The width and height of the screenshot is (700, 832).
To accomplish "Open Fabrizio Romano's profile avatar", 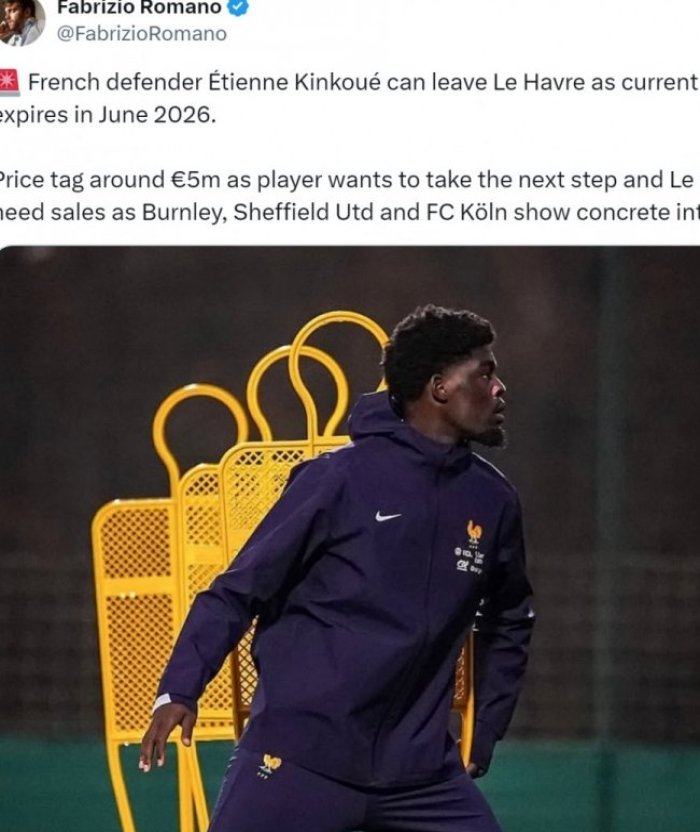I will [x=20, y=21].
